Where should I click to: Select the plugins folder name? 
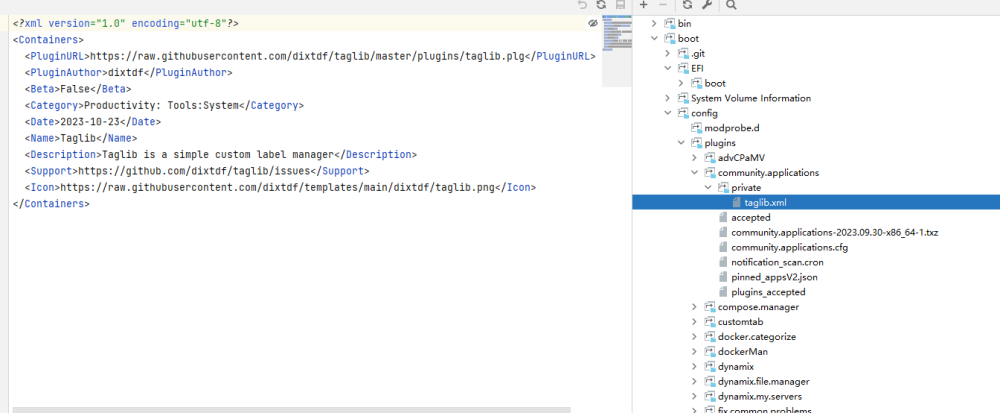pos(720,143)
